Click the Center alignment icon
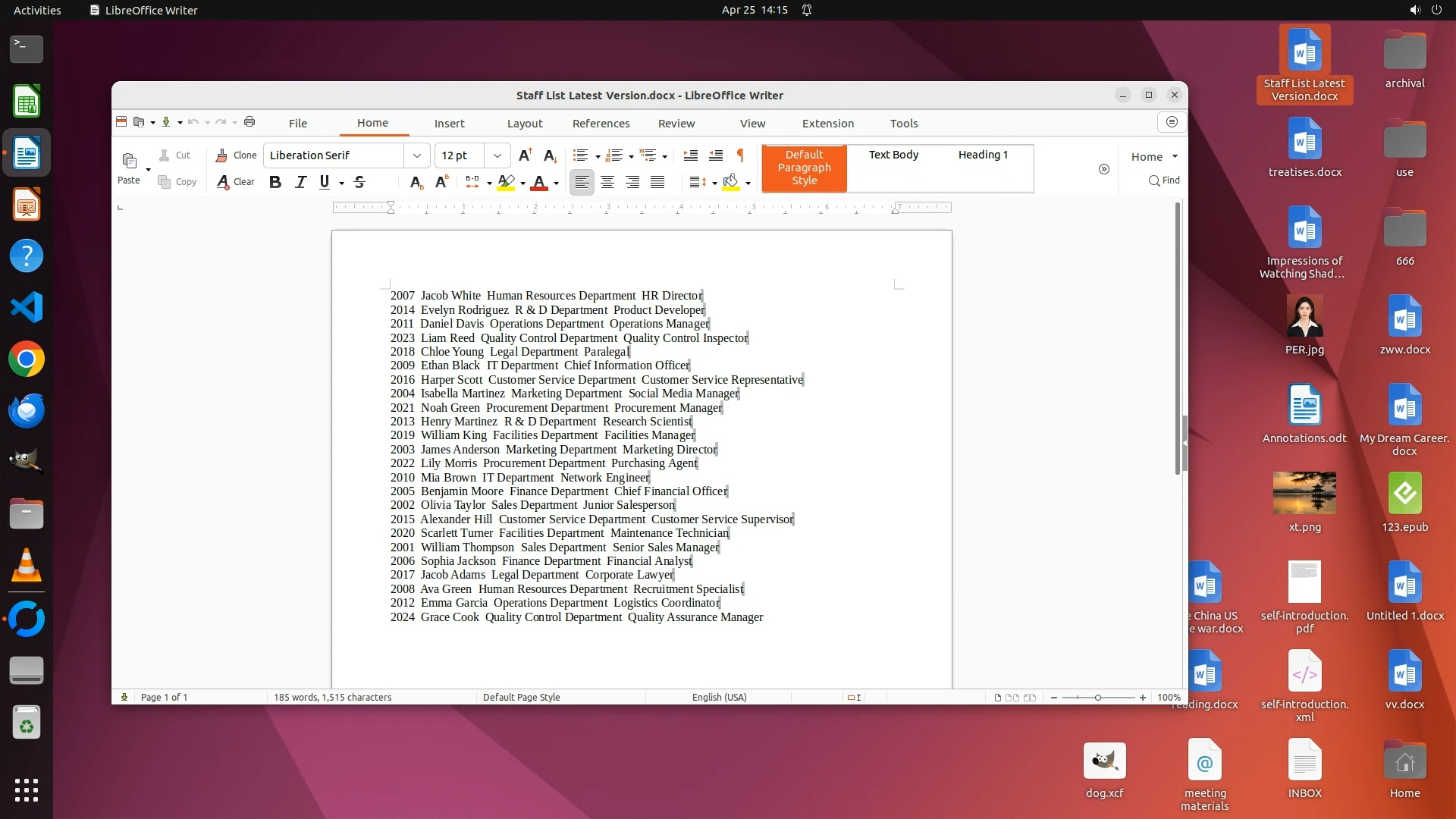This screenshot has height=819, width=1456. [607, 182]
